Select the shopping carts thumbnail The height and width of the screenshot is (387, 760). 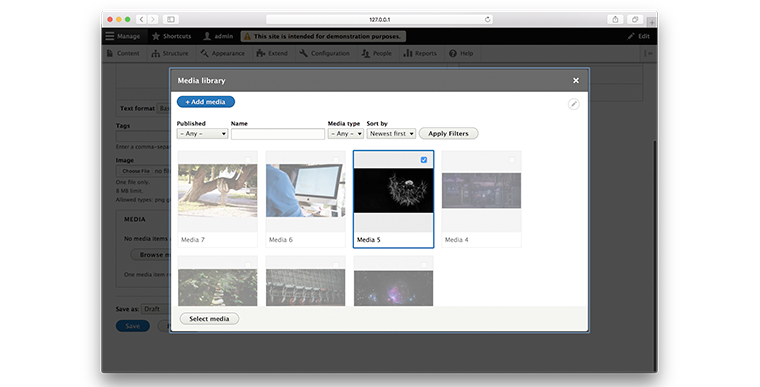click(305, 288)
